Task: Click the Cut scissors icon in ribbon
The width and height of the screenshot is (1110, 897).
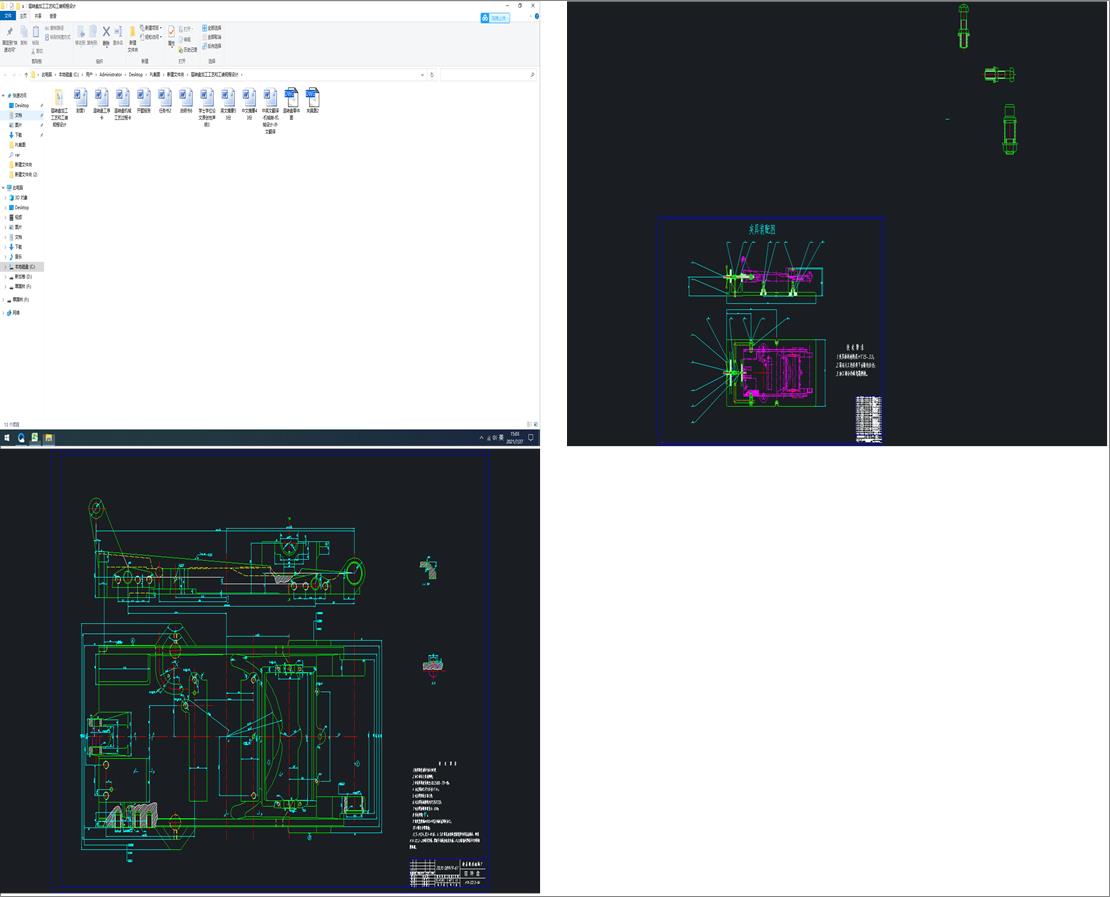Action: tap(33, 51)
